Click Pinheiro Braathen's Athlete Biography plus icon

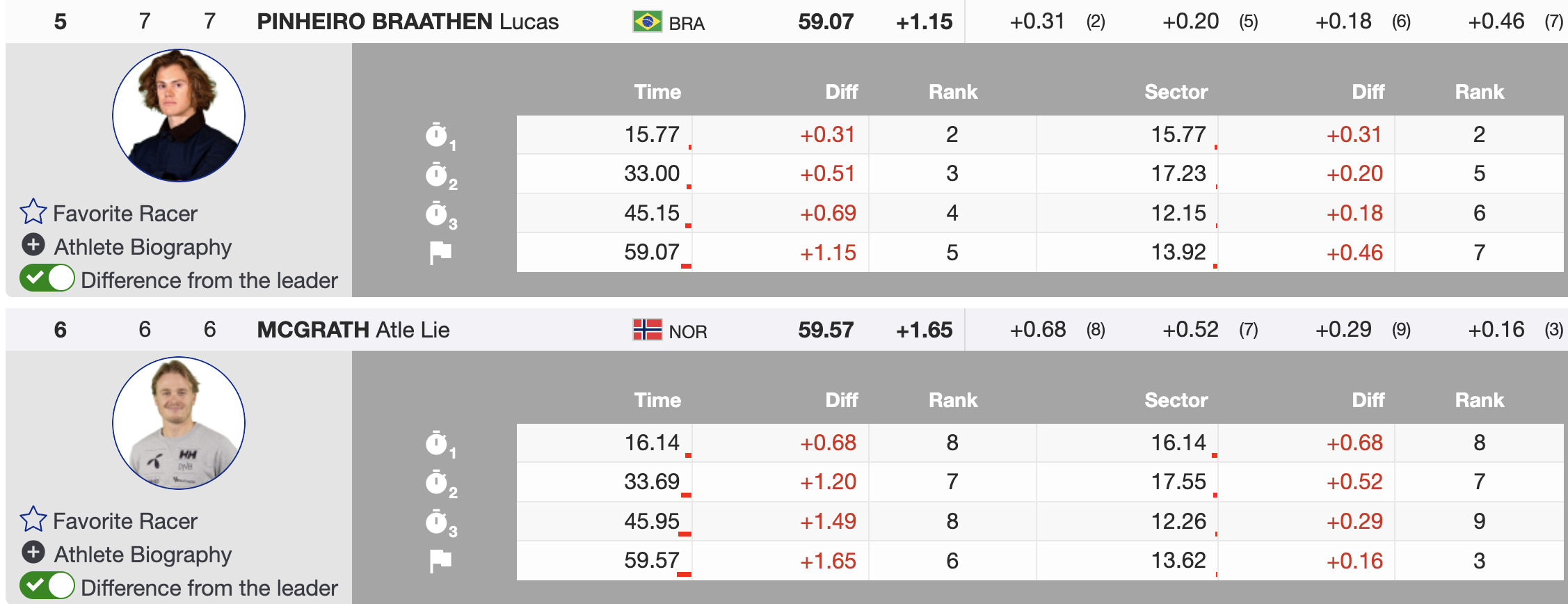pyautogui.click(x=33, y=246)
